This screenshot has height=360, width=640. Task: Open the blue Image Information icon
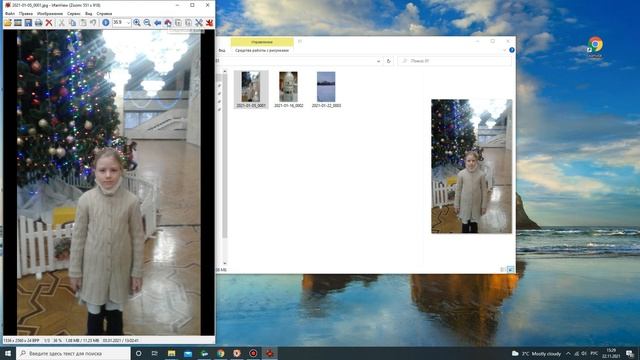(x=106, y=22)
